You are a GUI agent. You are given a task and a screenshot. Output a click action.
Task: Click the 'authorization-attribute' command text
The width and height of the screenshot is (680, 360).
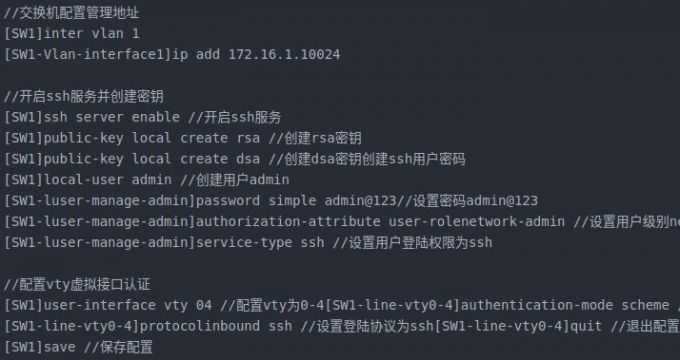pos(288,221)
